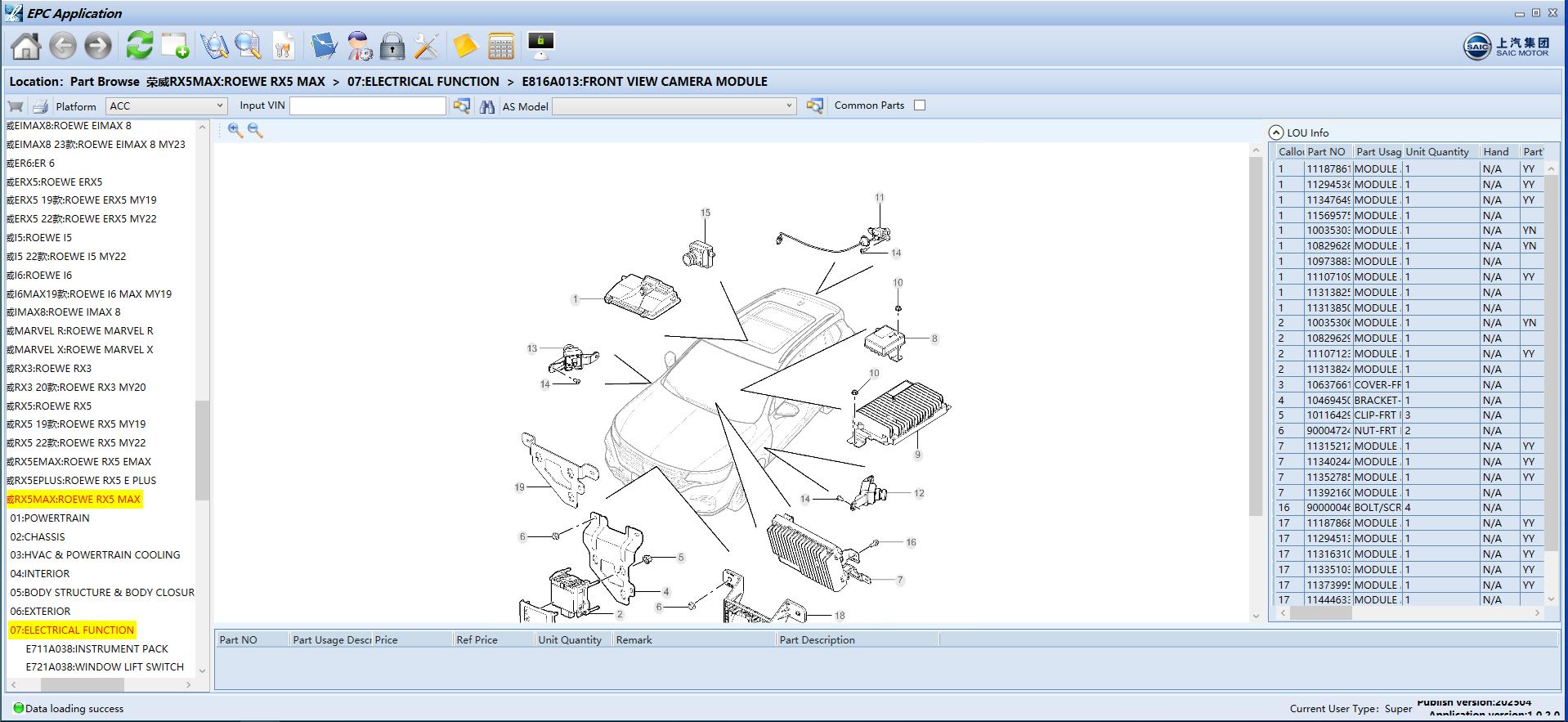Image resolution: width=1568 pixels, height=722 pixels.
Task: Select ROEWE RX5 E PLUS model
Action: coord(82,480)
